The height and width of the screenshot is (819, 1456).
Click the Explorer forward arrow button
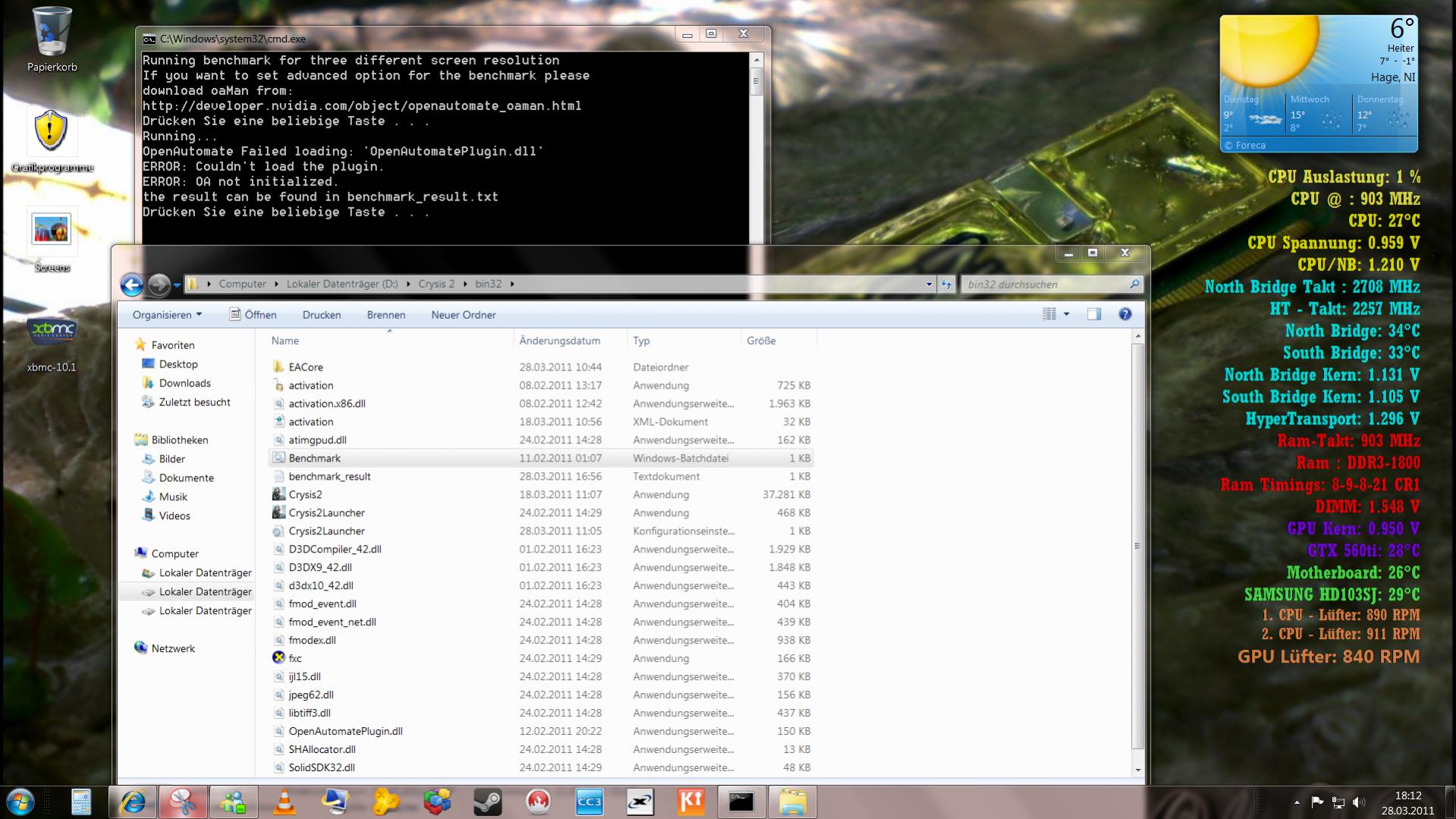pyautogui.click(x=159, y=285)
